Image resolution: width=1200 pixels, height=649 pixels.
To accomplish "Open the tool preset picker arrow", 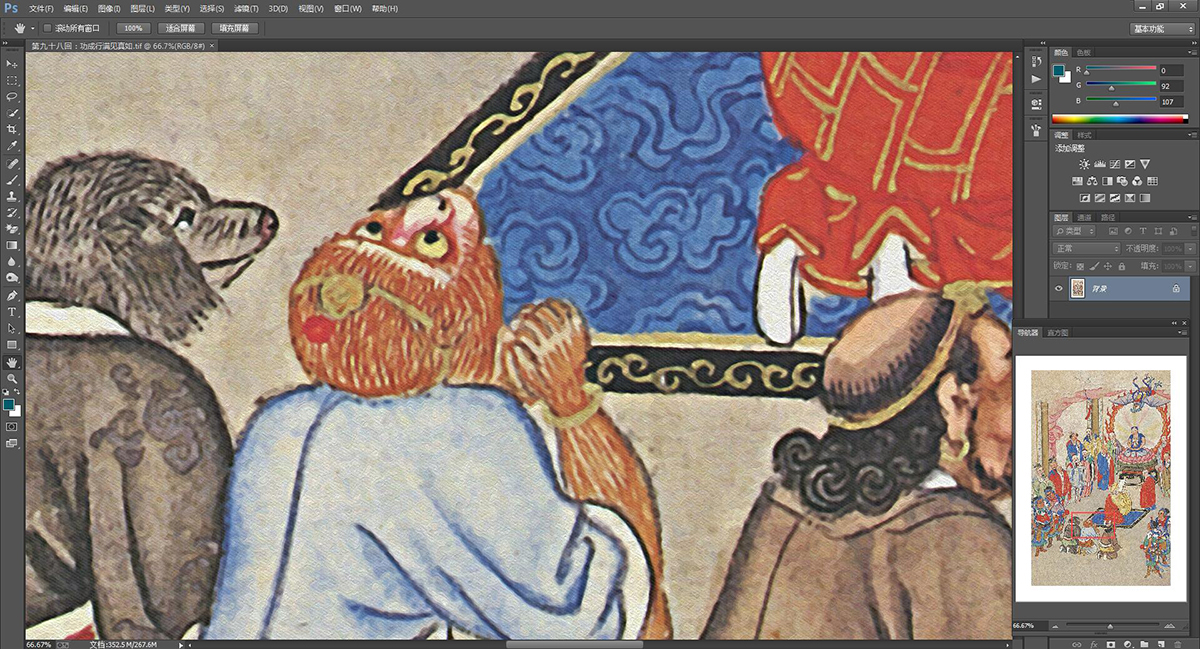I will click(32, 28).
